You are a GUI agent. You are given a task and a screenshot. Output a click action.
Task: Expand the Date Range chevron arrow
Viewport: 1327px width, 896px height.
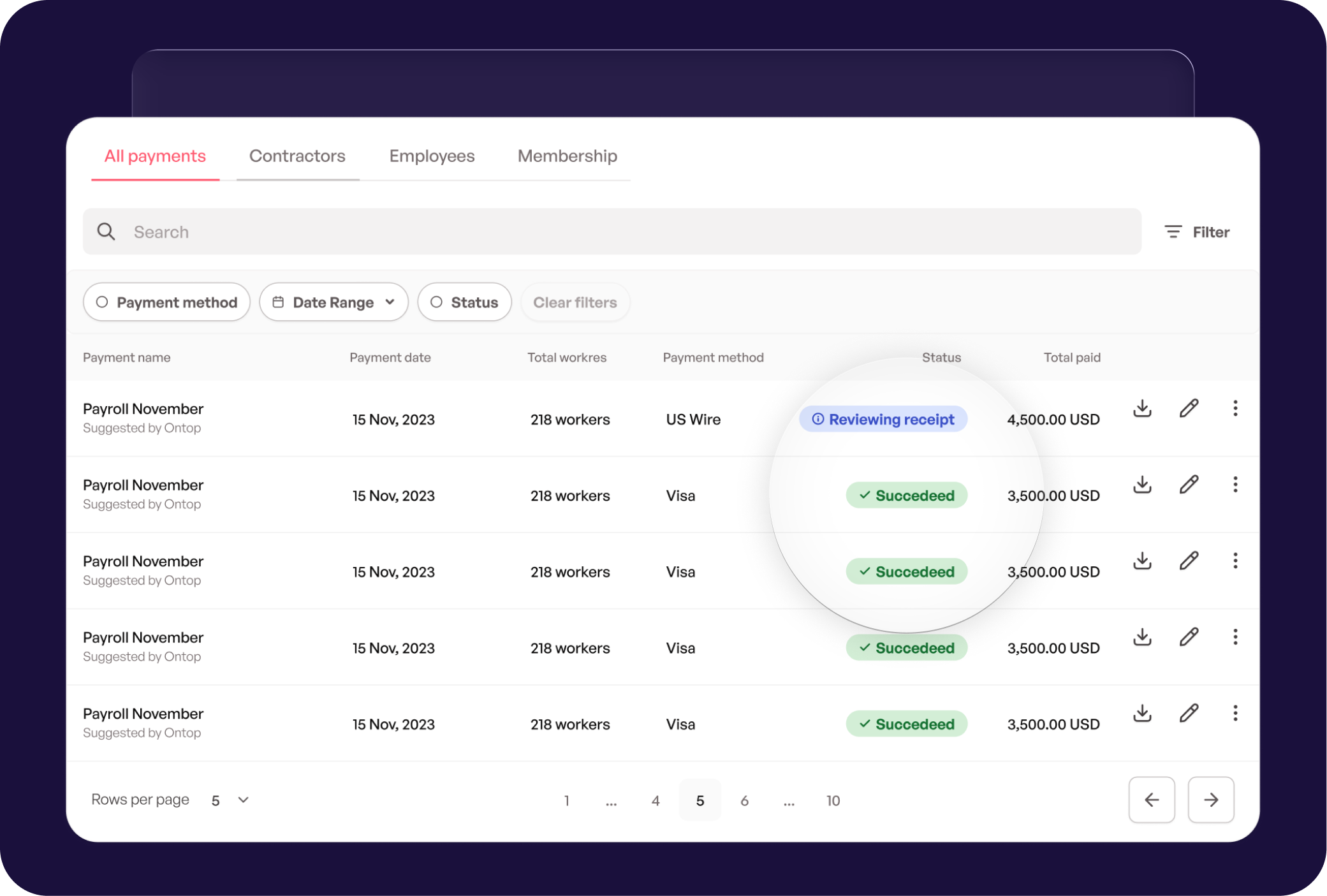391,302
